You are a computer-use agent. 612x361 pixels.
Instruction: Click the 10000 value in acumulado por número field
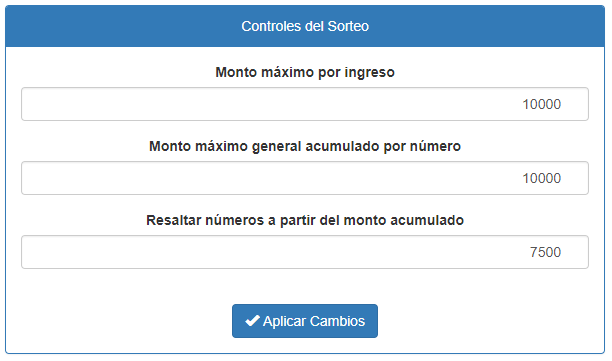(x=542, y=178)
